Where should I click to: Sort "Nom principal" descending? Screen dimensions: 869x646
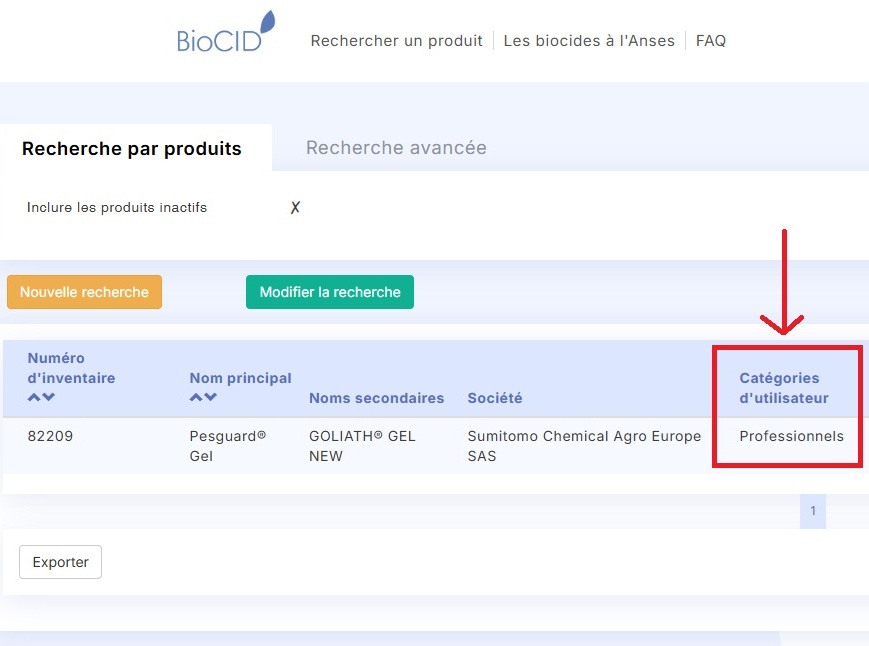click(210, 396)
